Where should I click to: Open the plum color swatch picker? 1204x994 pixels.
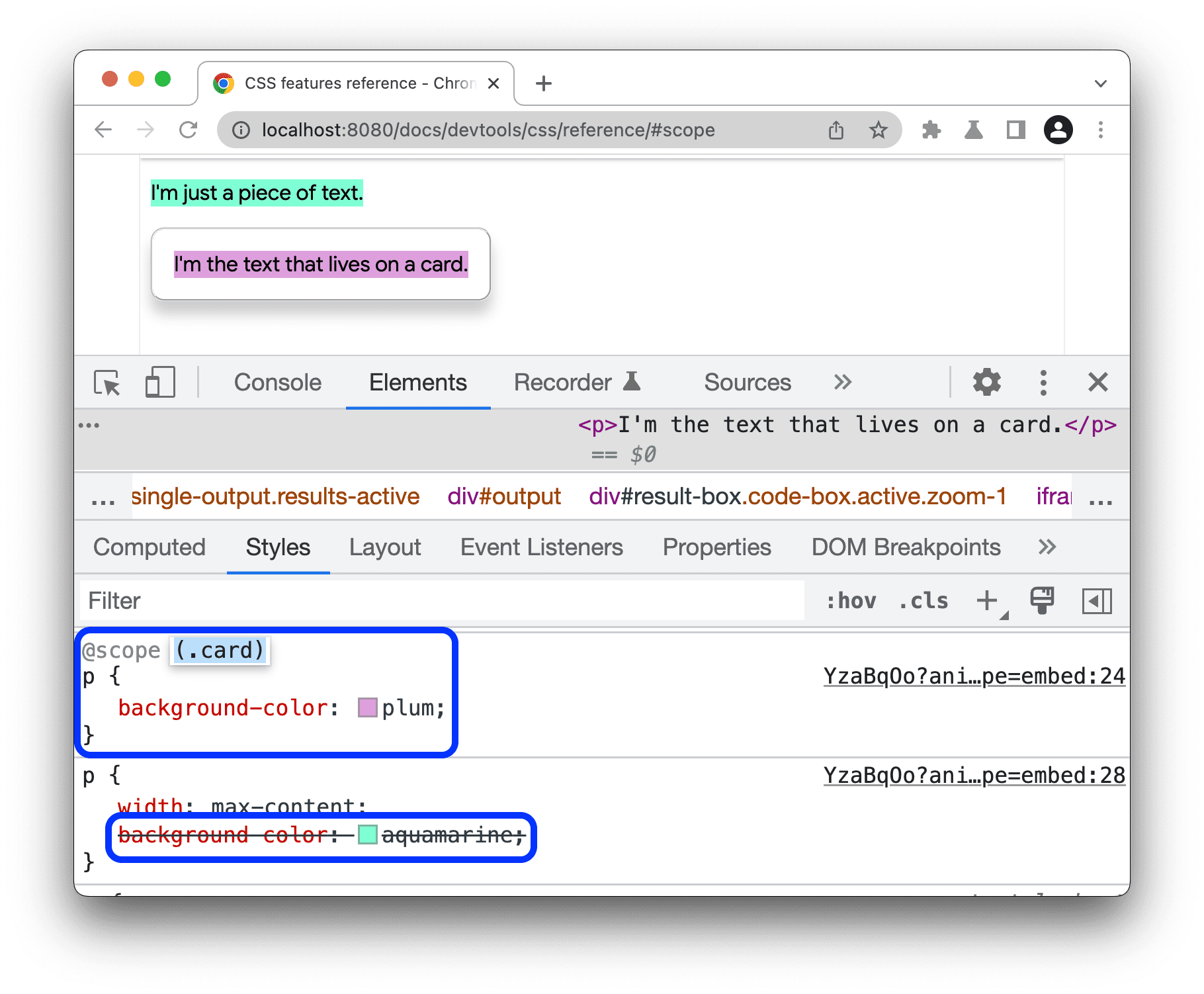pos(367,708)
